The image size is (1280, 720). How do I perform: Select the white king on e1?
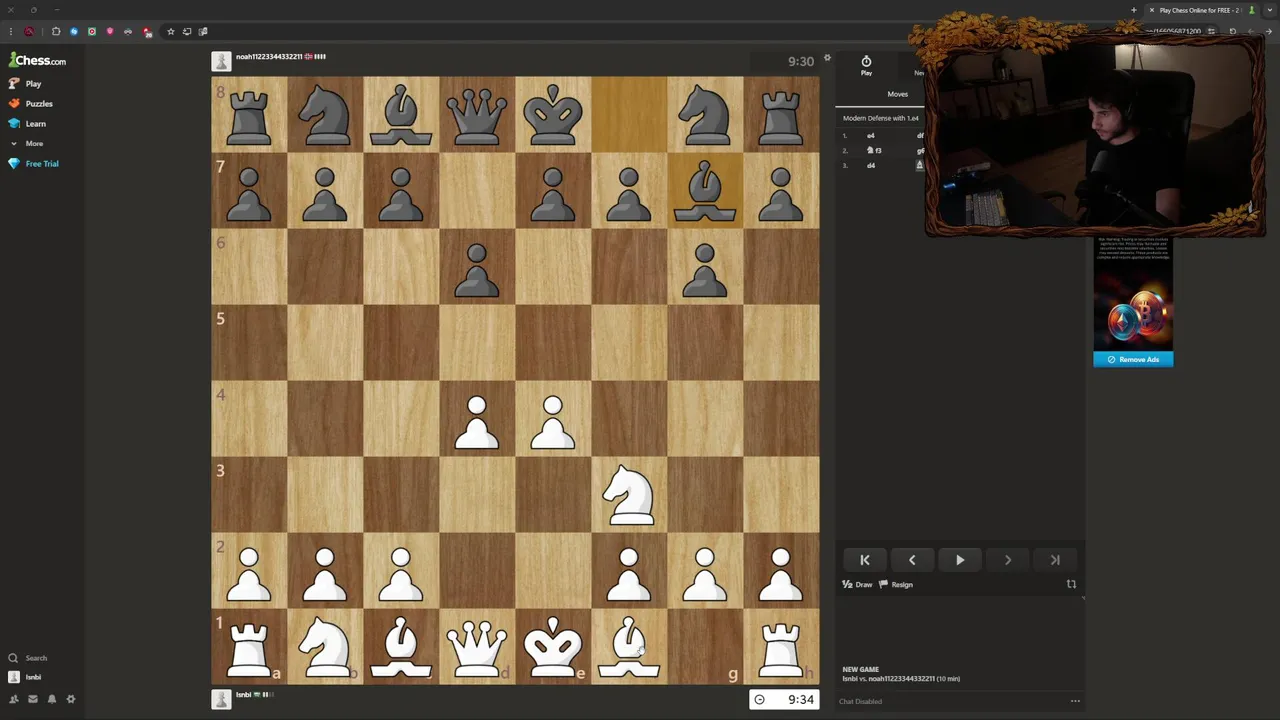coord(553,647)
